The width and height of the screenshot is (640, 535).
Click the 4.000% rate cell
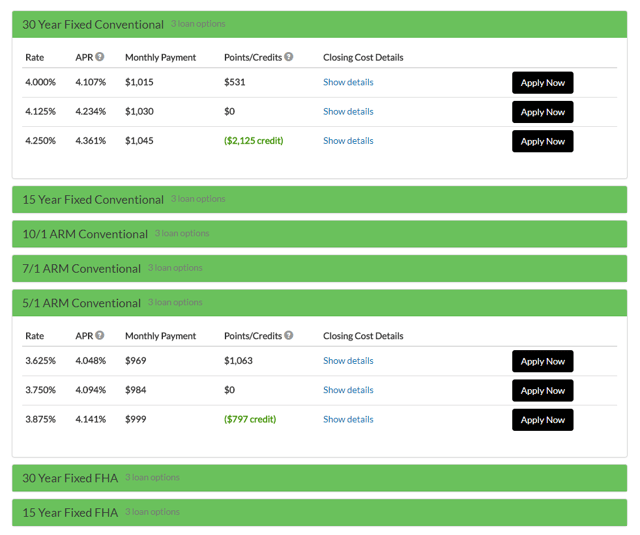[40, 82]
